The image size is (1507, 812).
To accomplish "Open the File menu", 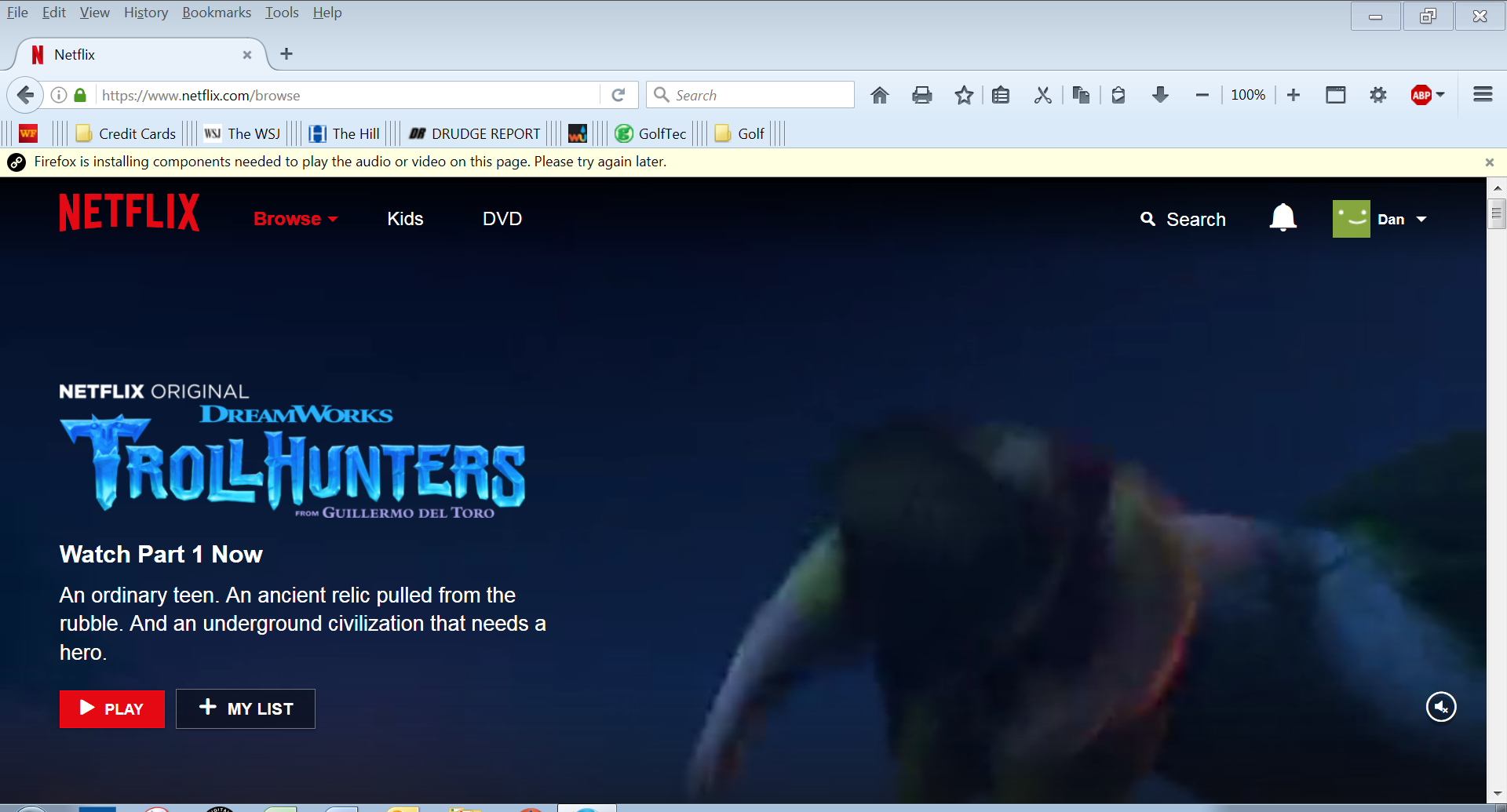I will point(17,13).
